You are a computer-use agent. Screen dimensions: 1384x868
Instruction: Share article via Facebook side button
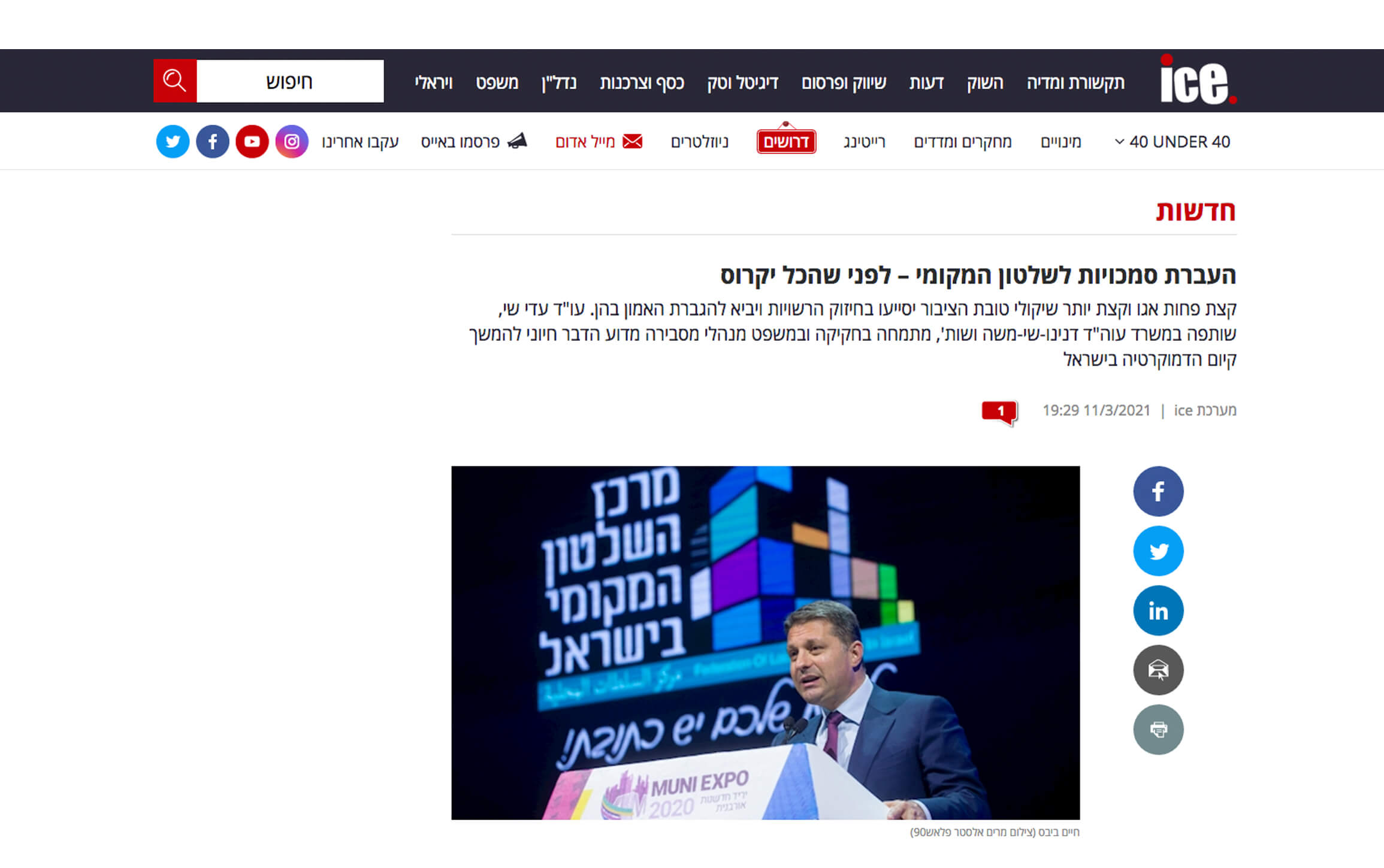1158,491
